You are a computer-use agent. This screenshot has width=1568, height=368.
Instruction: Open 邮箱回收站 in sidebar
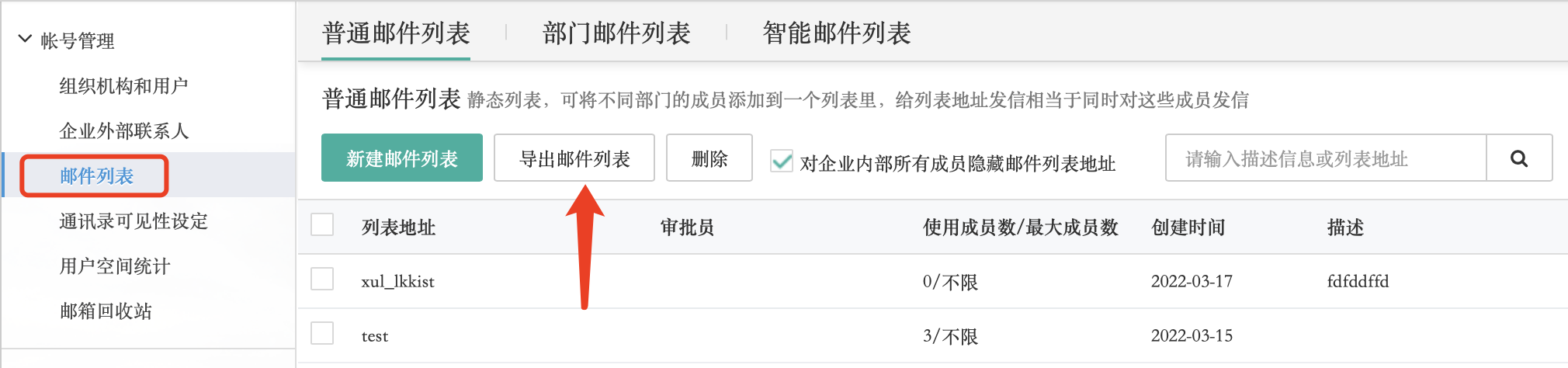[106, 311]
